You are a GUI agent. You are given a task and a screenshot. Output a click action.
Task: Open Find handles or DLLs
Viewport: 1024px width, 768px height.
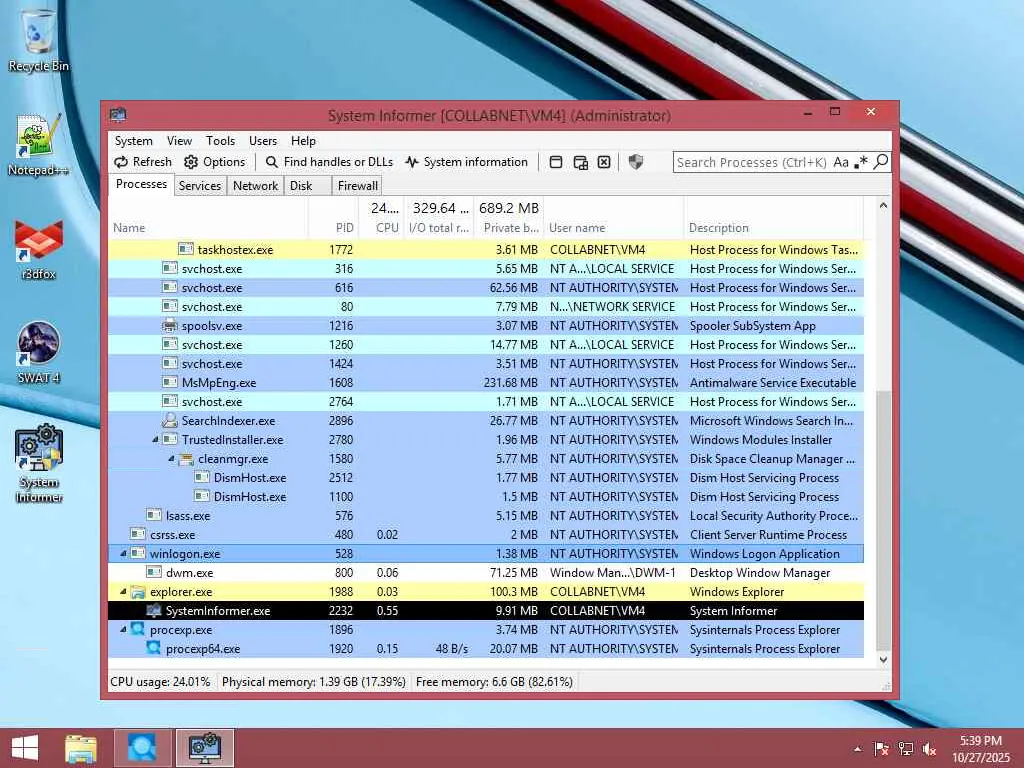[329, 162]
